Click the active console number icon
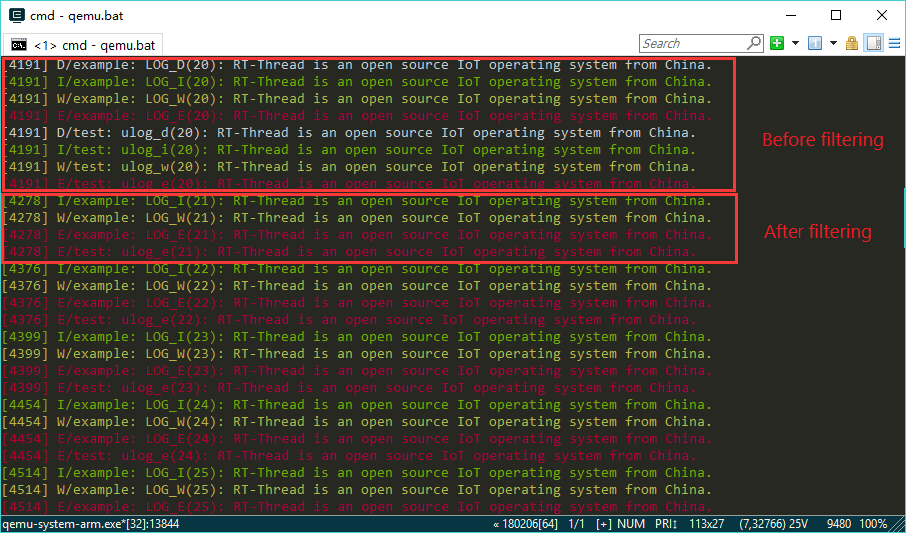This screenshot has width=906, height=533. pos(815,43)
